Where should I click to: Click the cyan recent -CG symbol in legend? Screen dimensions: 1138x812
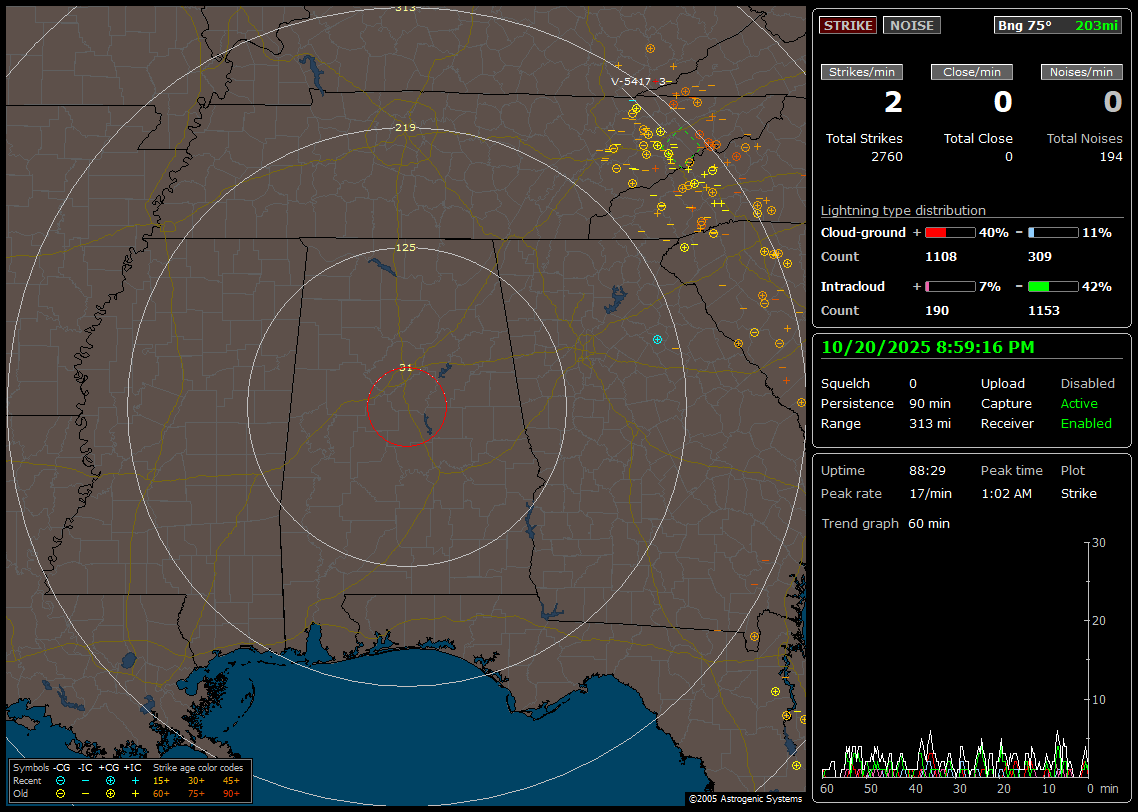(x=60, y=780)
